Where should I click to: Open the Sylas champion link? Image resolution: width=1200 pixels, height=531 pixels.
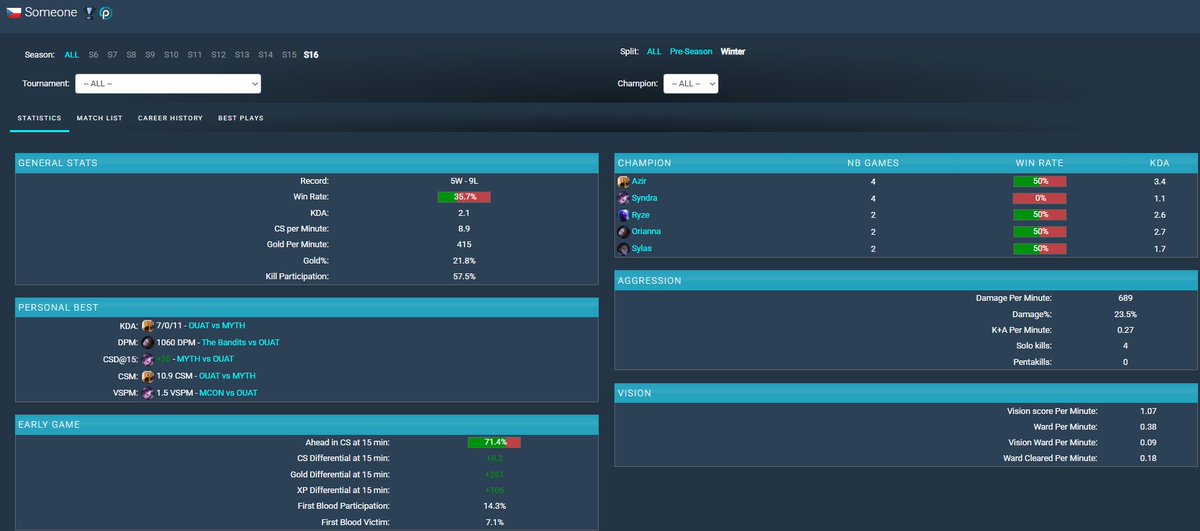(x=643, y=248)
